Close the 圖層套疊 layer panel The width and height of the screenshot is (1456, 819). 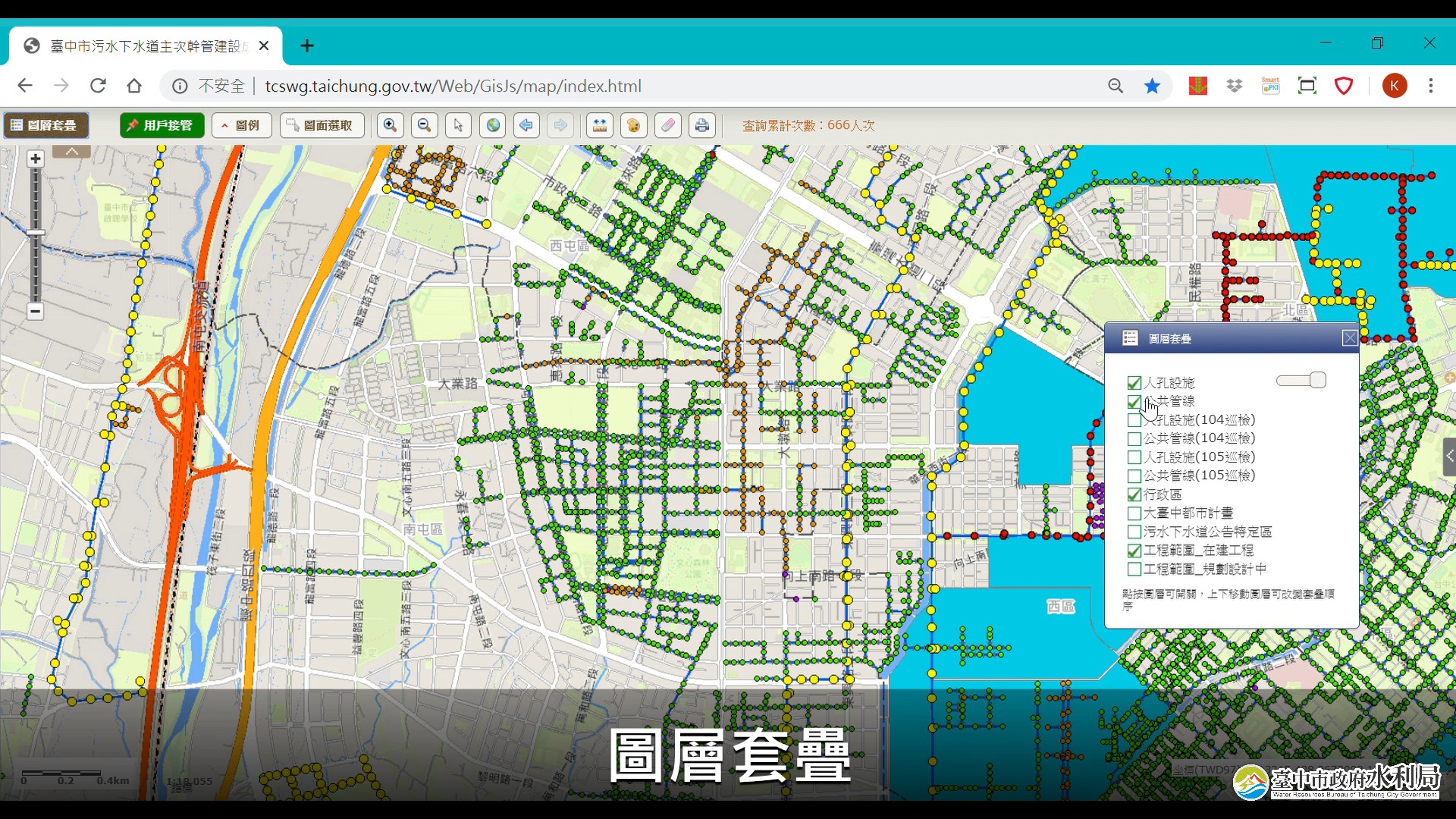pyautogui.click(x=1349, y=338)
